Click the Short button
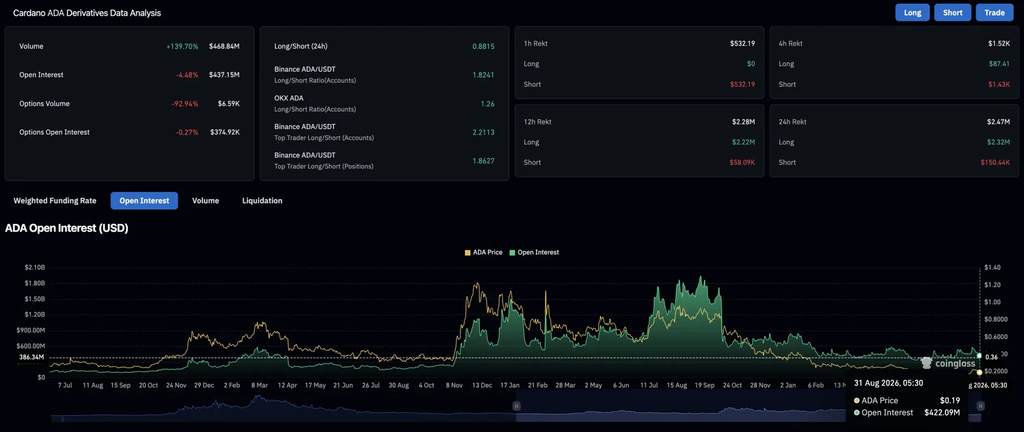Viewport: 1024px width, 432px height. 952,12
